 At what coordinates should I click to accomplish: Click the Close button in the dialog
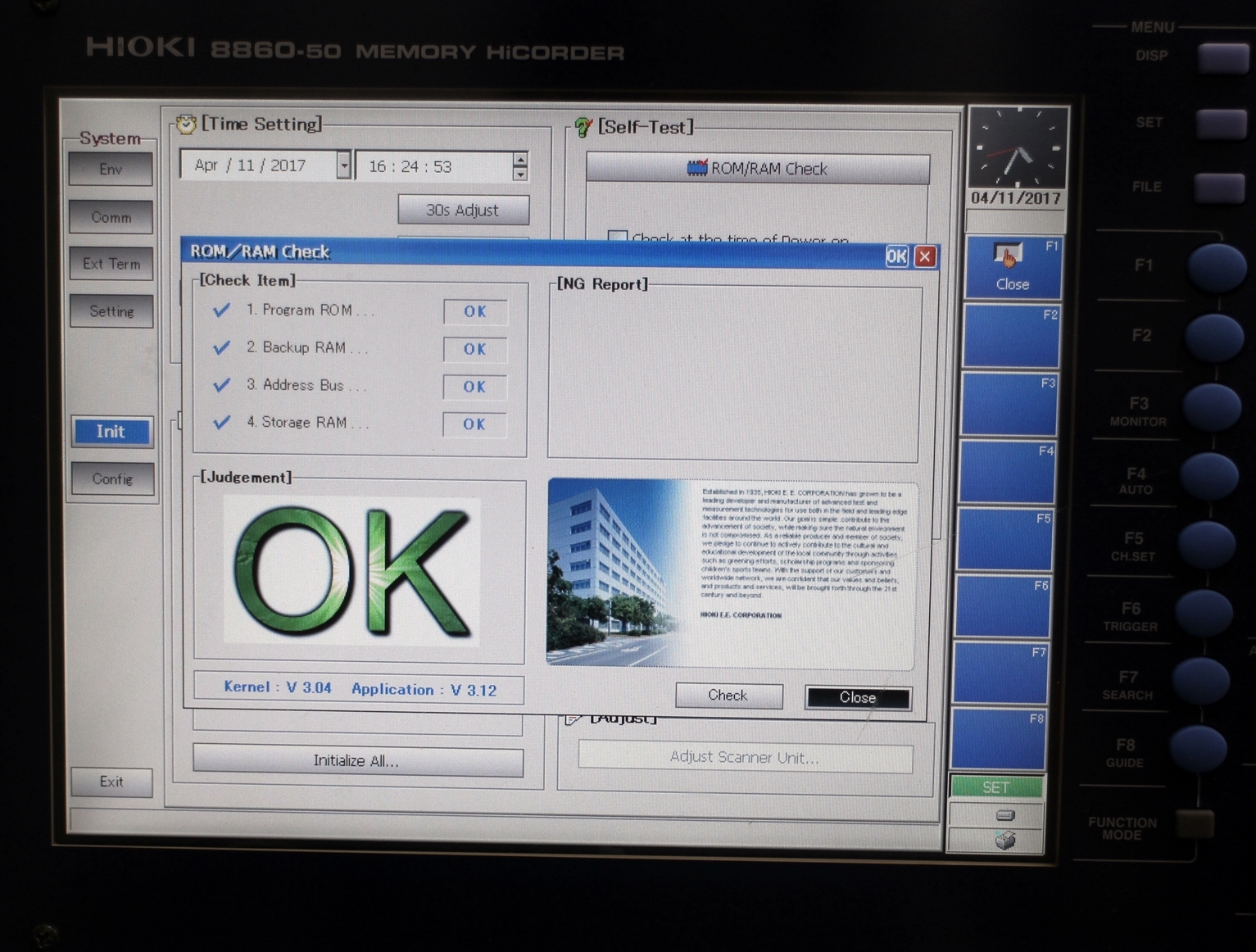pyautogui.click(x=858, y=697)
